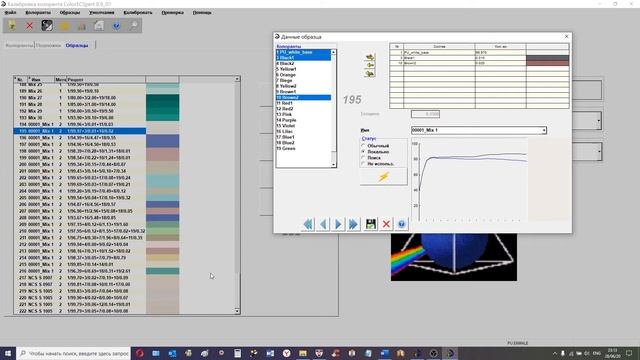
Task: Open the Windows Start menu
Action: (x=8, y=353)
